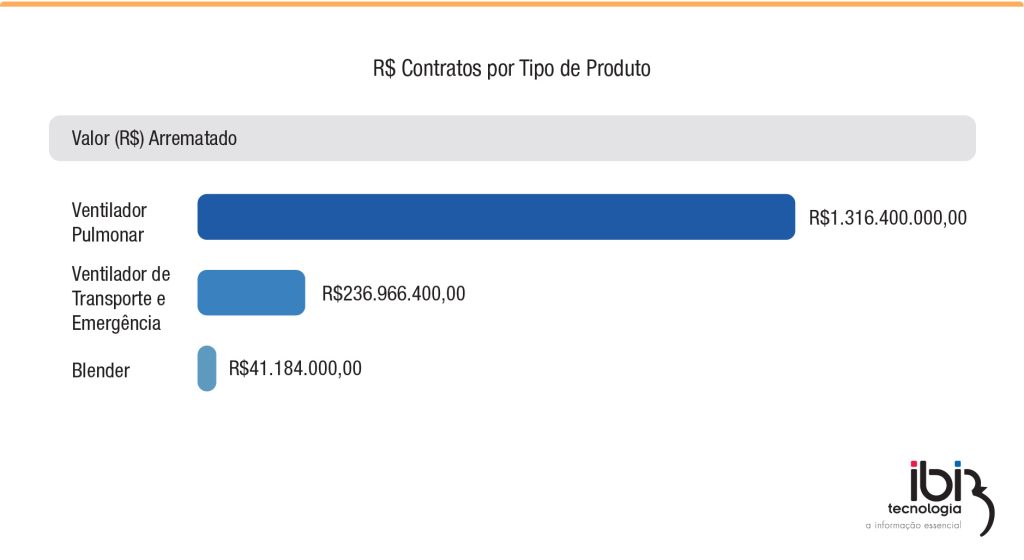Click the Blender category label
Image resolution: width=1024 pixels, height=560 pixels.
pyautogui.click(x=101, y=370)
